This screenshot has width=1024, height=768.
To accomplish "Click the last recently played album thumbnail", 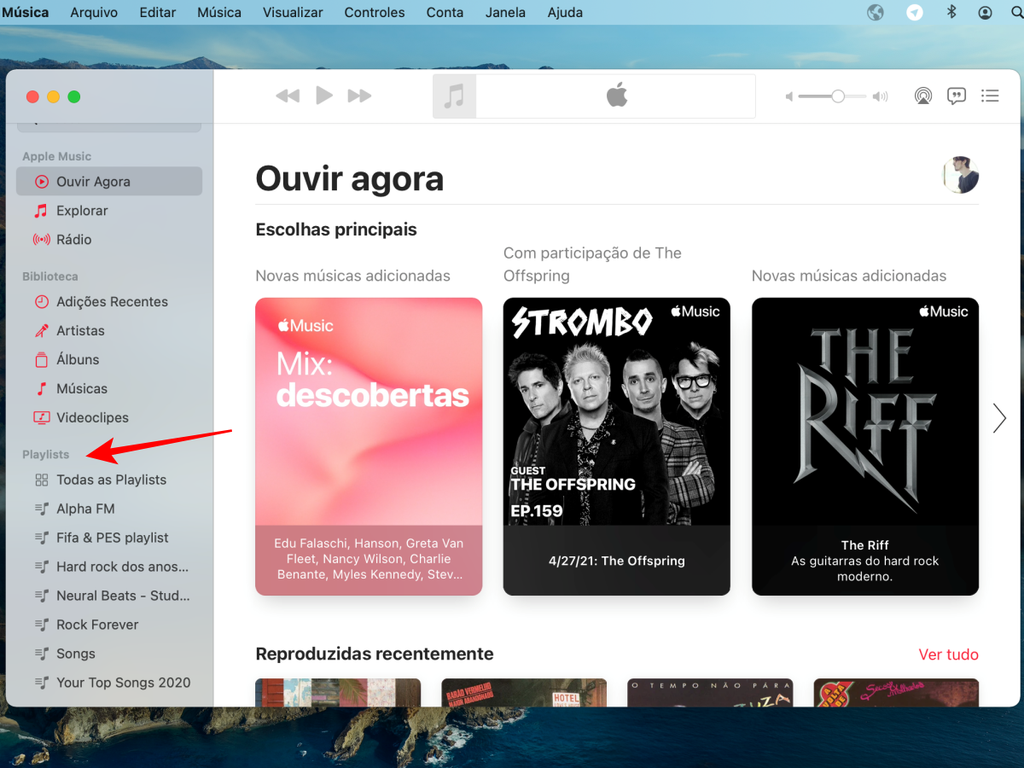I will 896,692.
